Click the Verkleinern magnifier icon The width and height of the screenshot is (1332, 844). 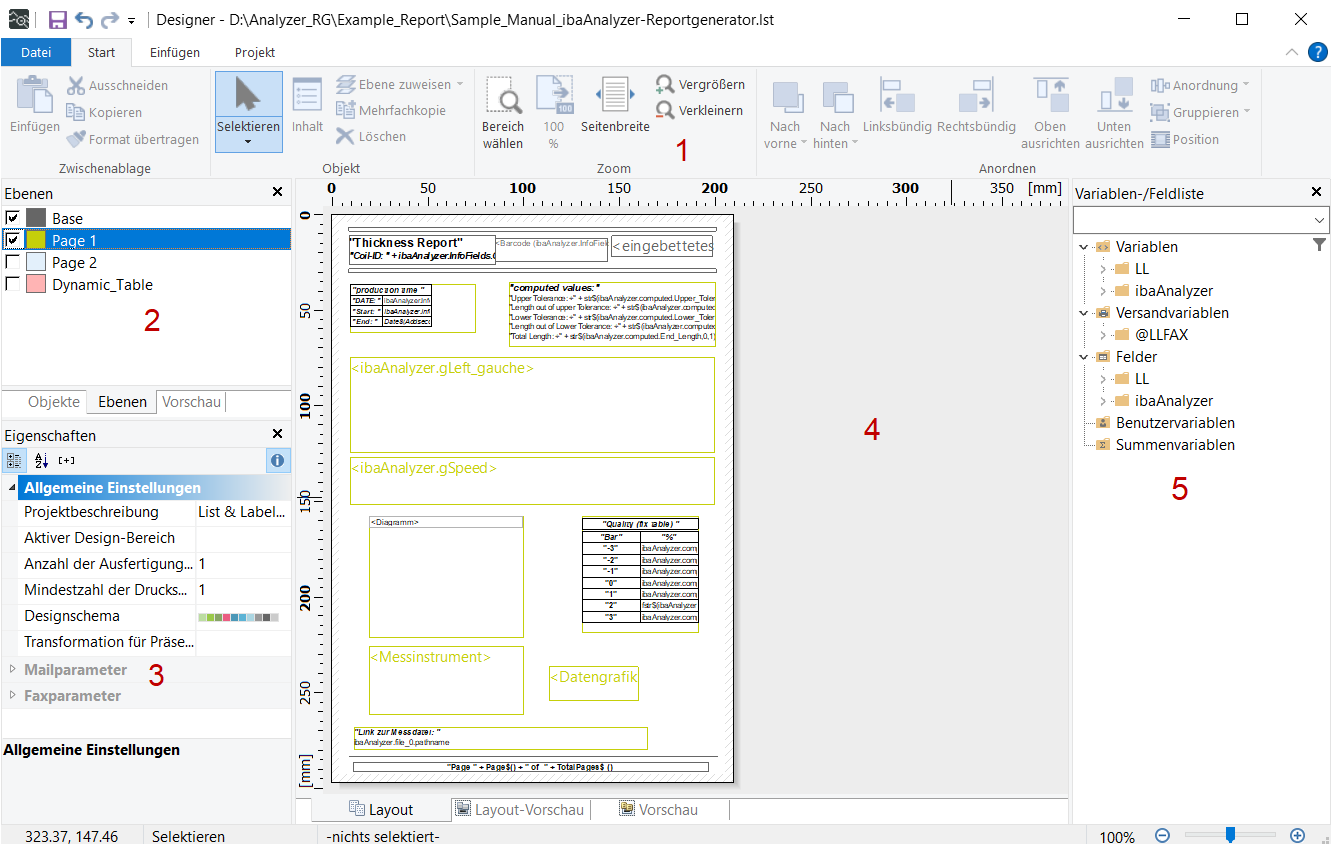pyautogui.click(x=665, y=110)
